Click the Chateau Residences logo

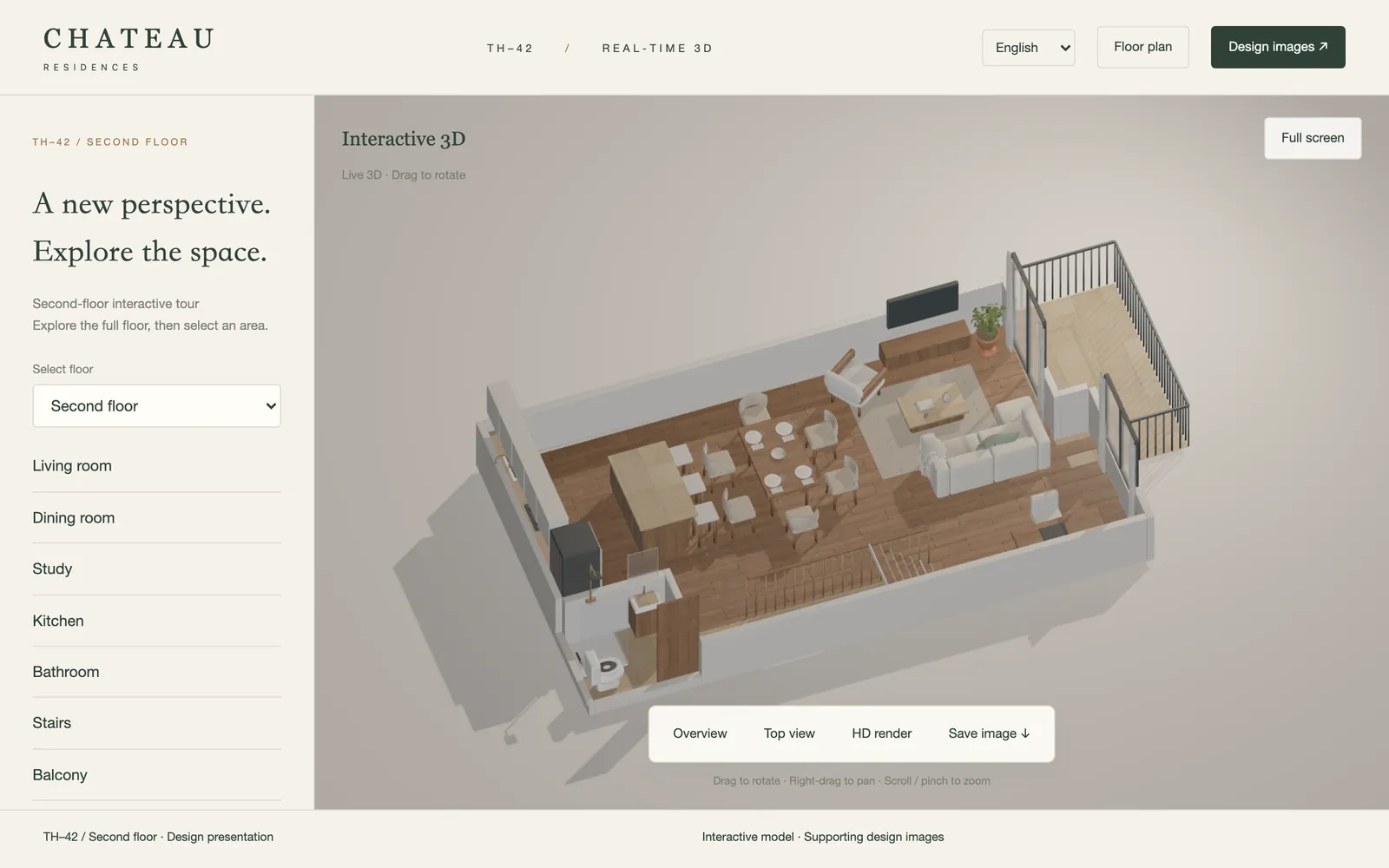[128, 49]
